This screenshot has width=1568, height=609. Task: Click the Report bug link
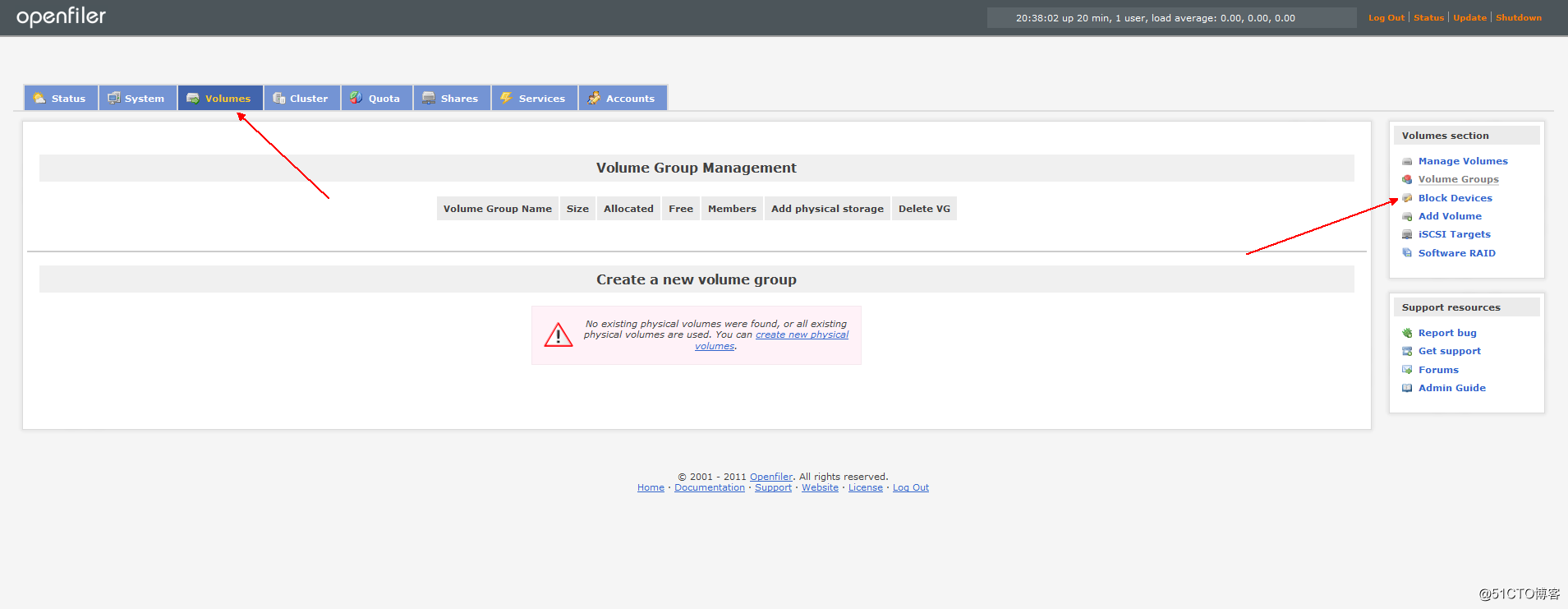pos(1447,333)
